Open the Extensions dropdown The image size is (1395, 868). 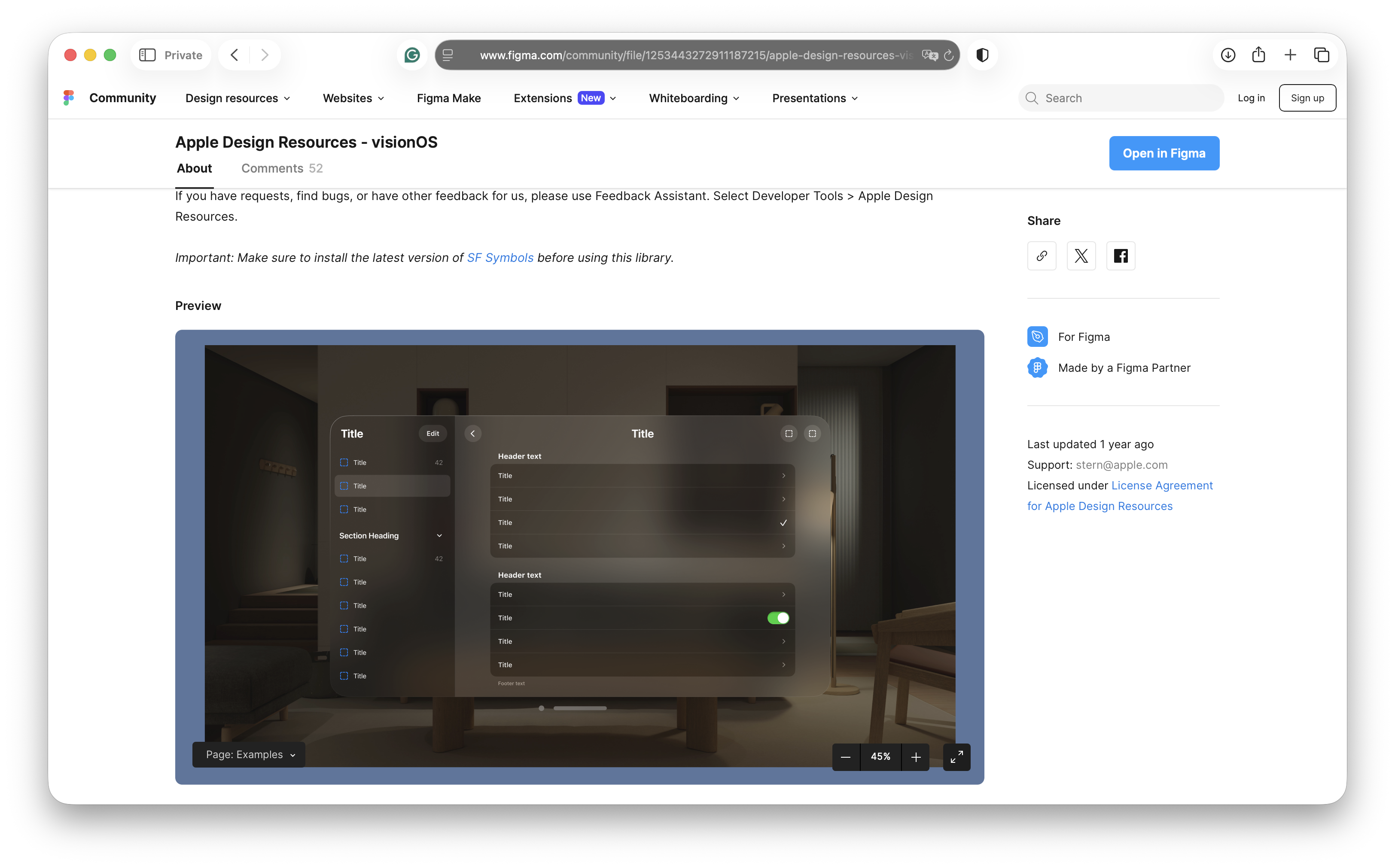point(565,98)
